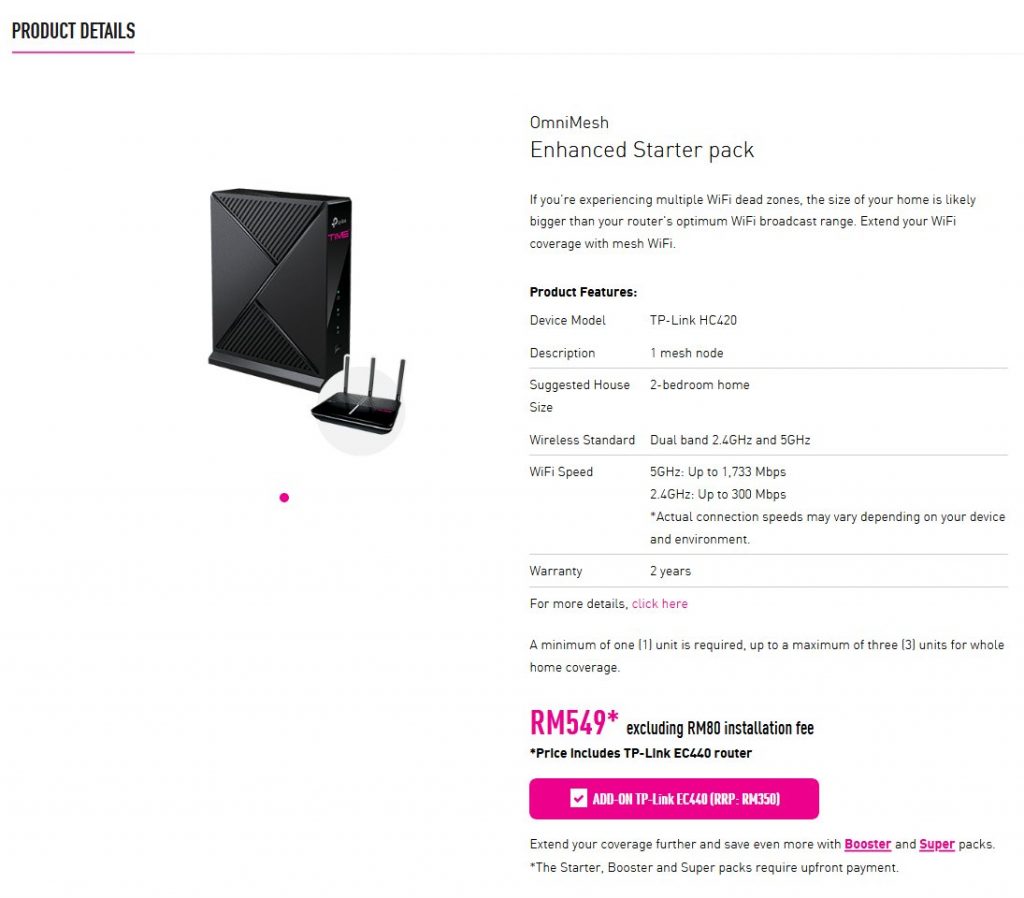Follow the 'click here' details link
This screenshot has height=898, width=1024.
[x=660, y=603]
